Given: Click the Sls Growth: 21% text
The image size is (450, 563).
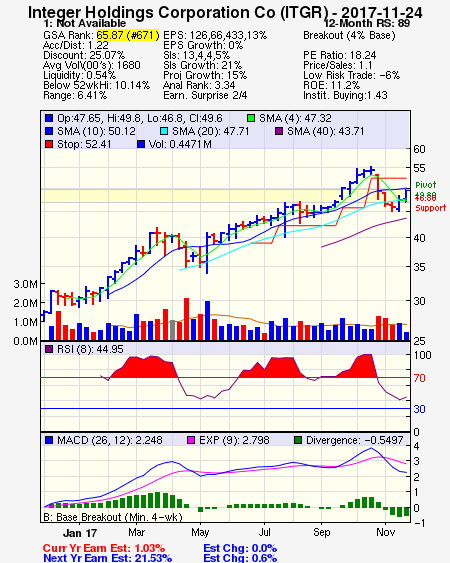Looking at the screenshot, I should click(203, 65).
